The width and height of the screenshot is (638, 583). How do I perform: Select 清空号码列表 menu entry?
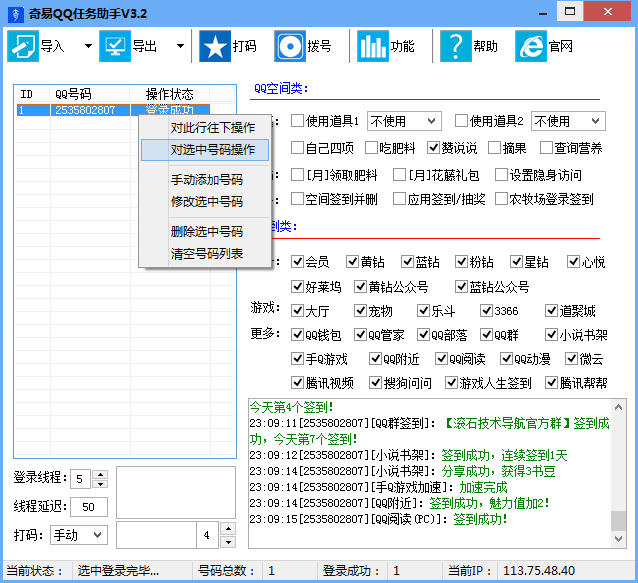click(205, 253)
